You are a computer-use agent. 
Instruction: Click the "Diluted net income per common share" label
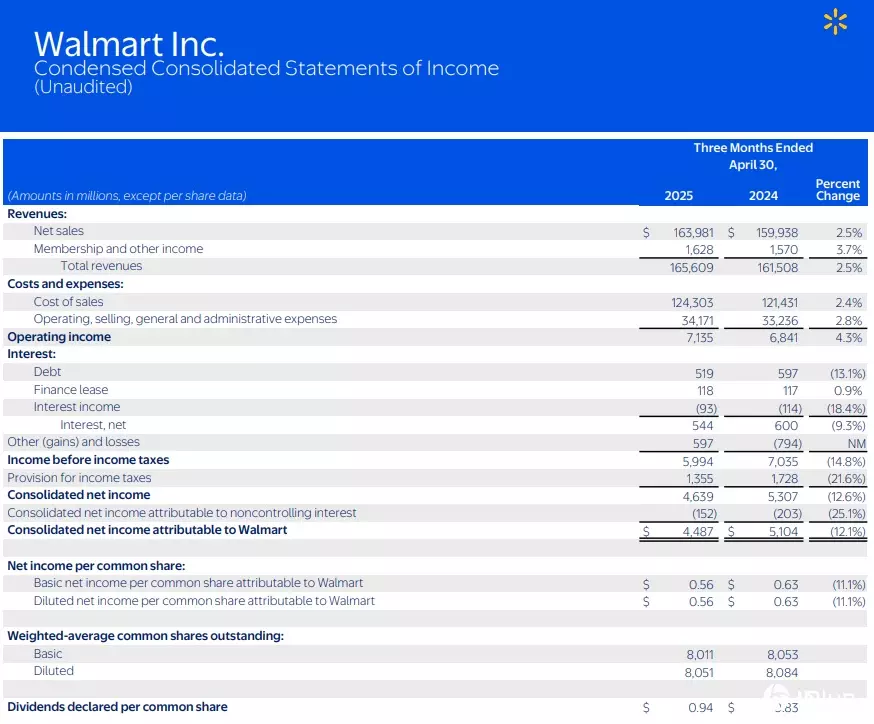tap(204, 601)
